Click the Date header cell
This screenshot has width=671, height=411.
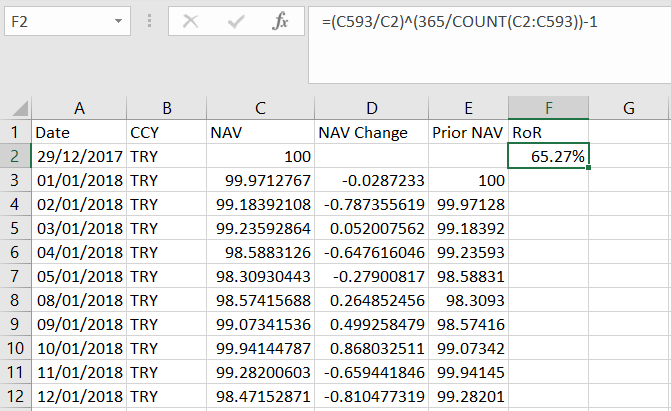pos(79,132)
